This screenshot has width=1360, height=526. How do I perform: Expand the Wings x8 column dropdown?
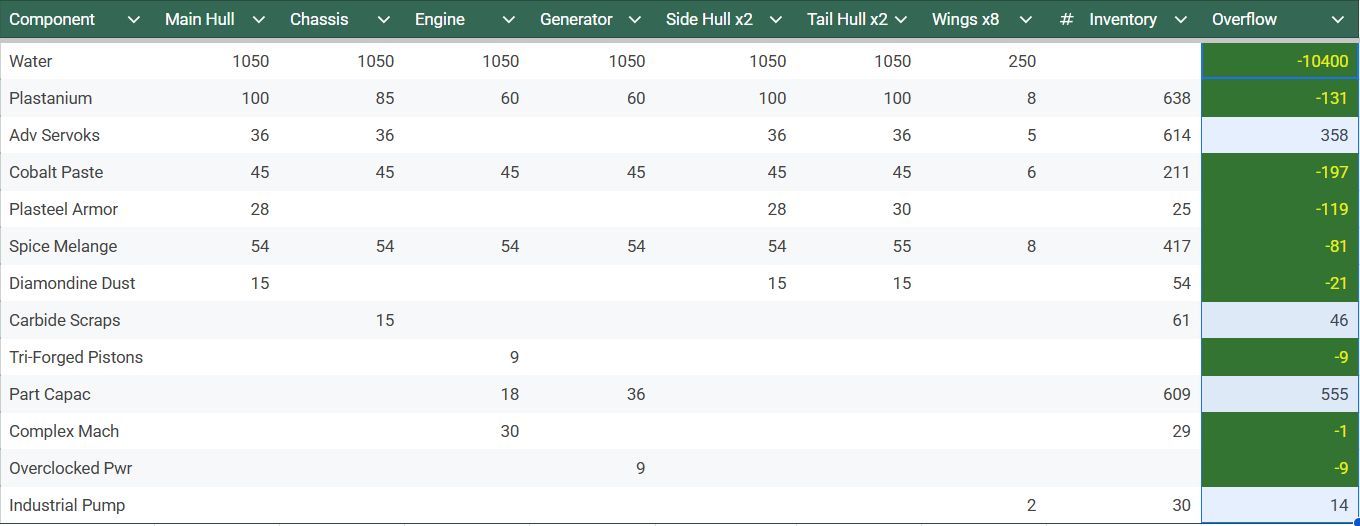[x=1025, y=20]
